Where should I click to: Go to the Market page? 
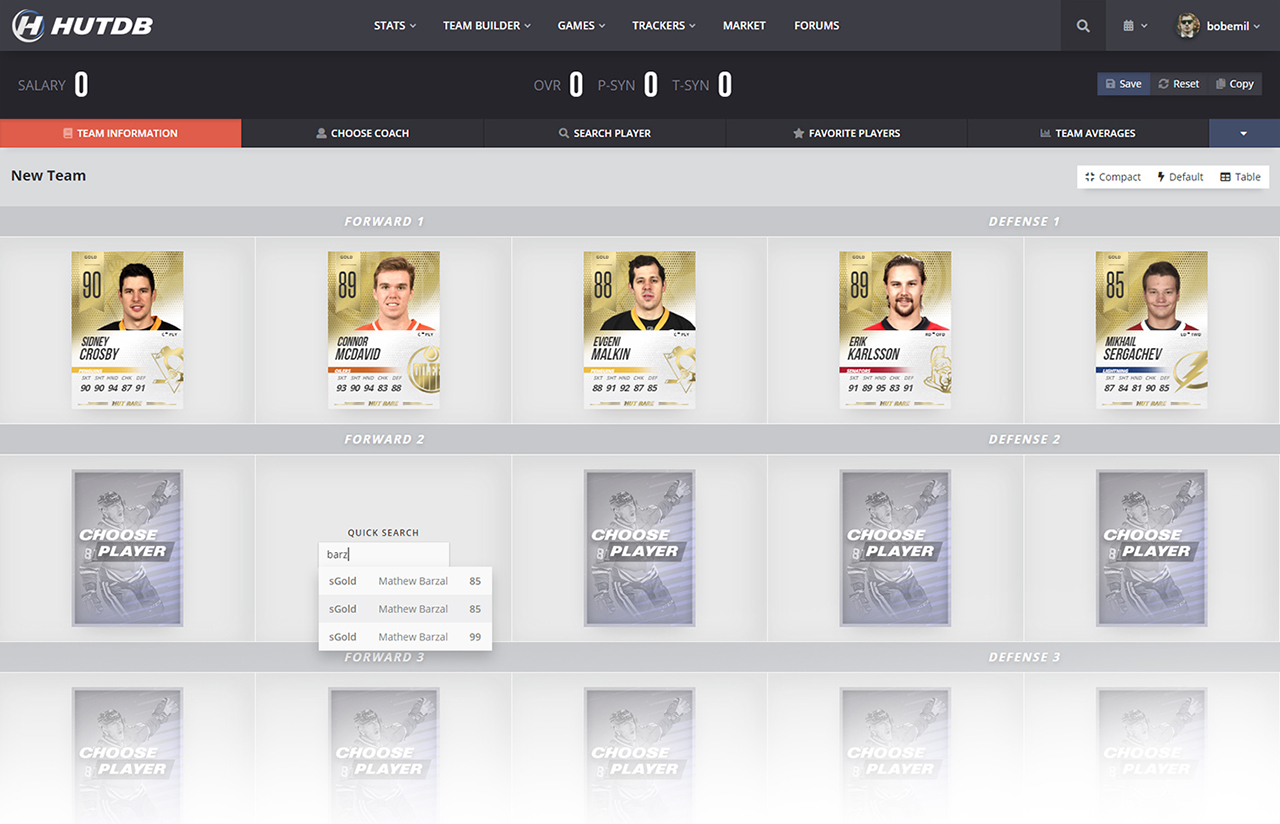[x=744, y=26]
